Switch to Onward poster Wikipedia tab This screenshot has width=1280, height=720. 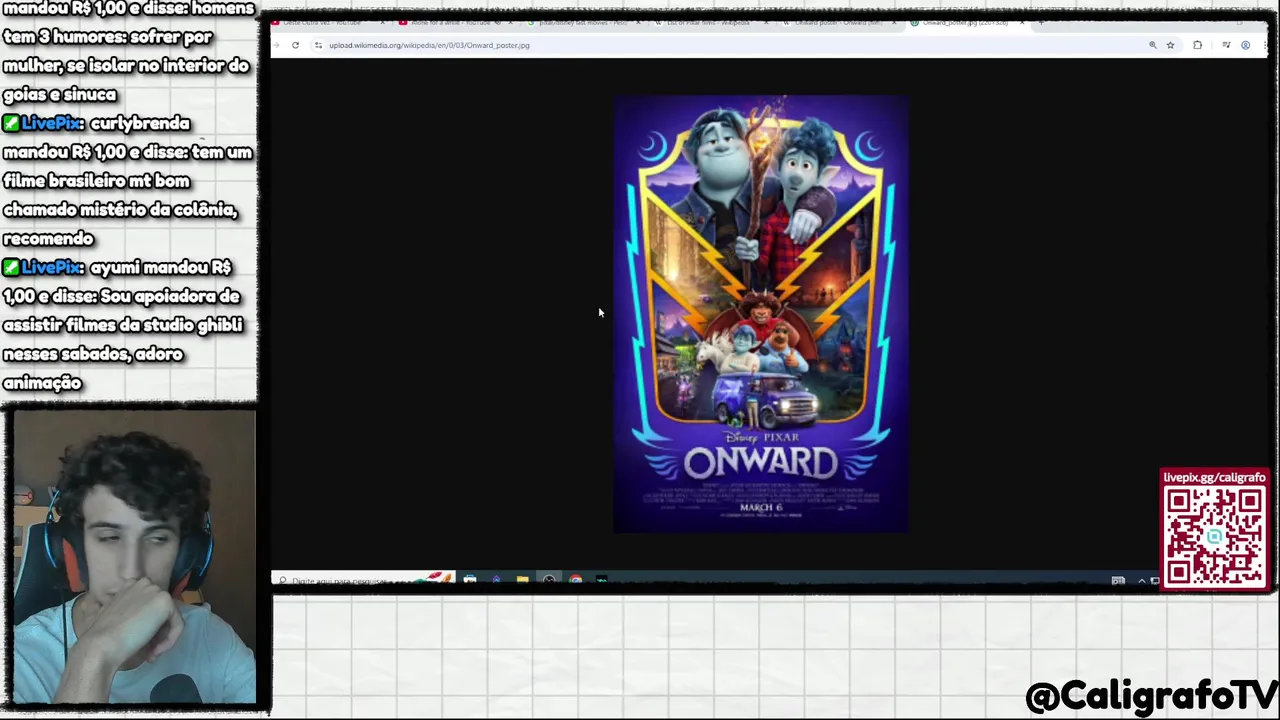point(840,22)
